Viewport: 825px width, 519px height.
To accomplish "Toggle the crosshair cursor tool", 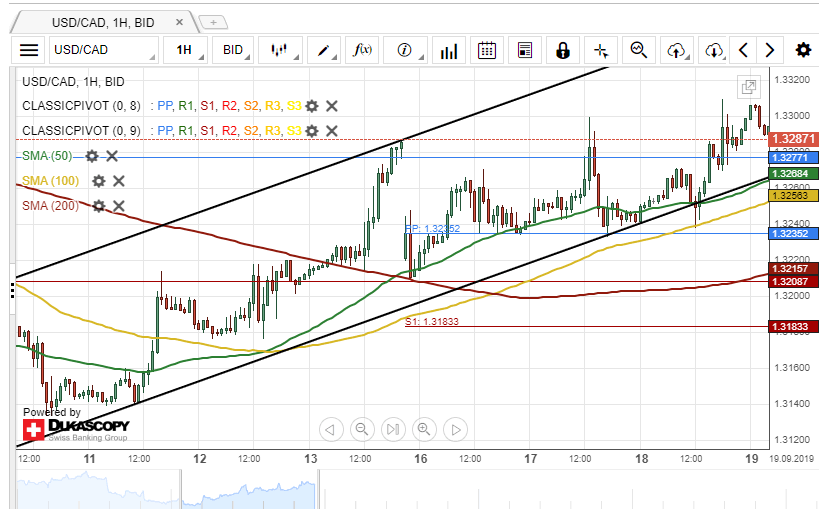I will point(600,50).
